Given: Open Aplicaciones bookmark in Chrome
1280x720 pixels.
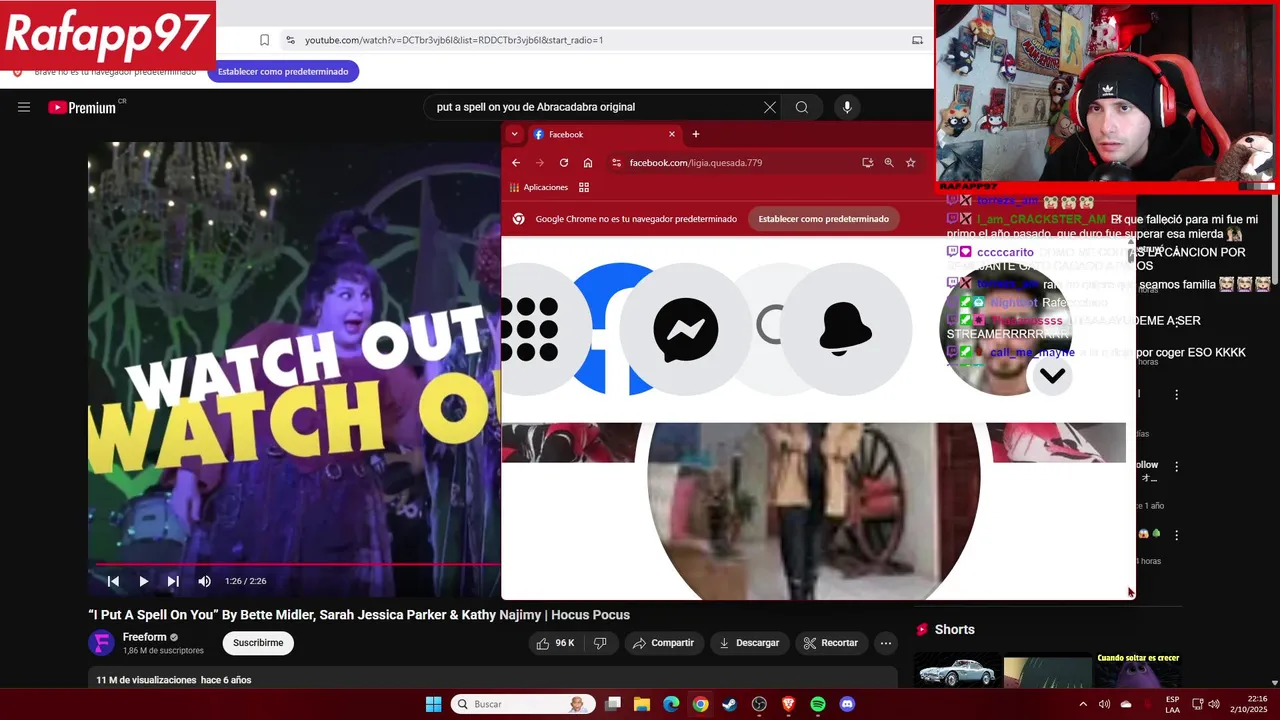Looking at the screenshot, I should point(539,187).
